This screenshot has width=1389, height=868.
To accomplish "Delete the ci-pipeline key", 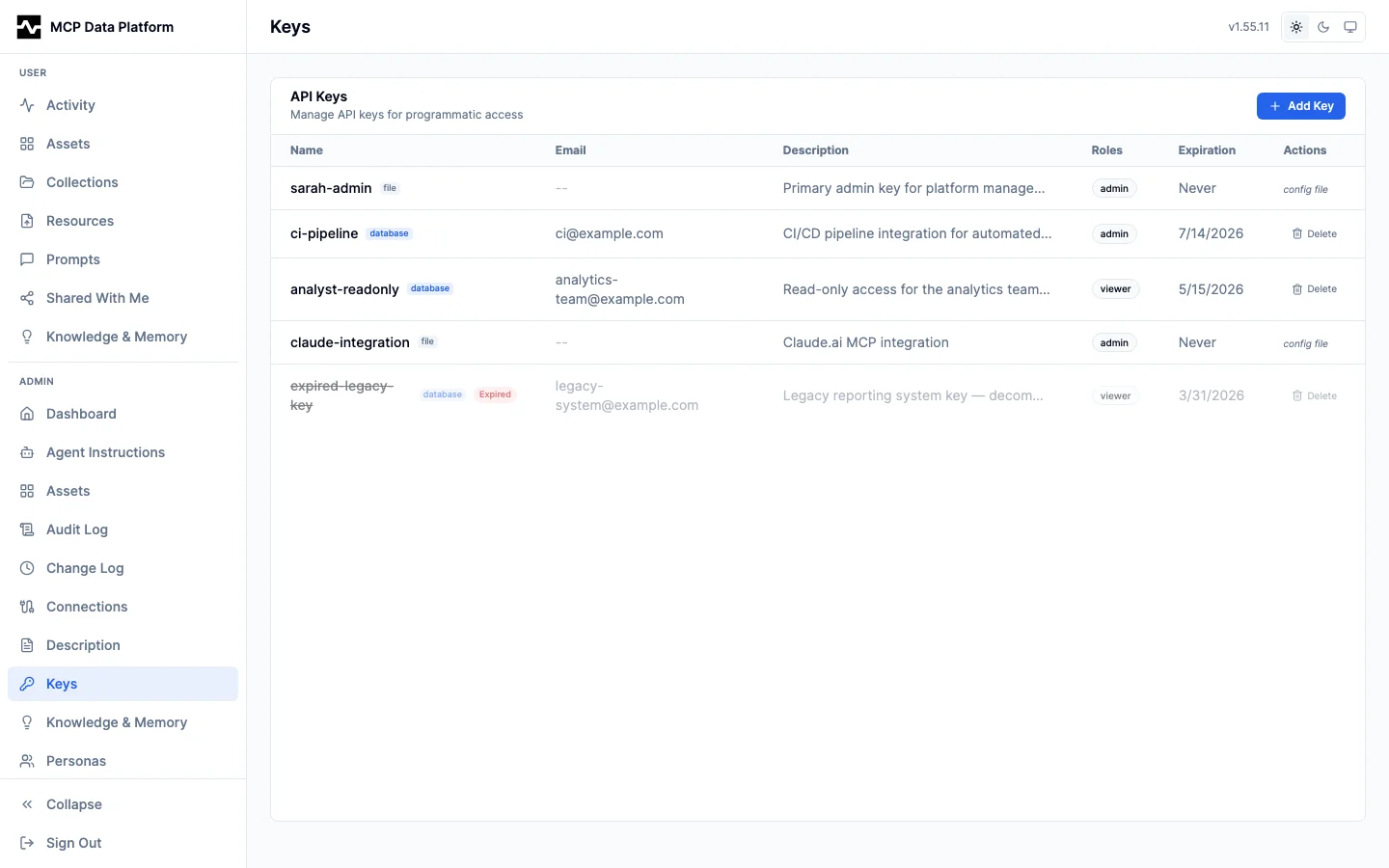I will click(1314, 234).
